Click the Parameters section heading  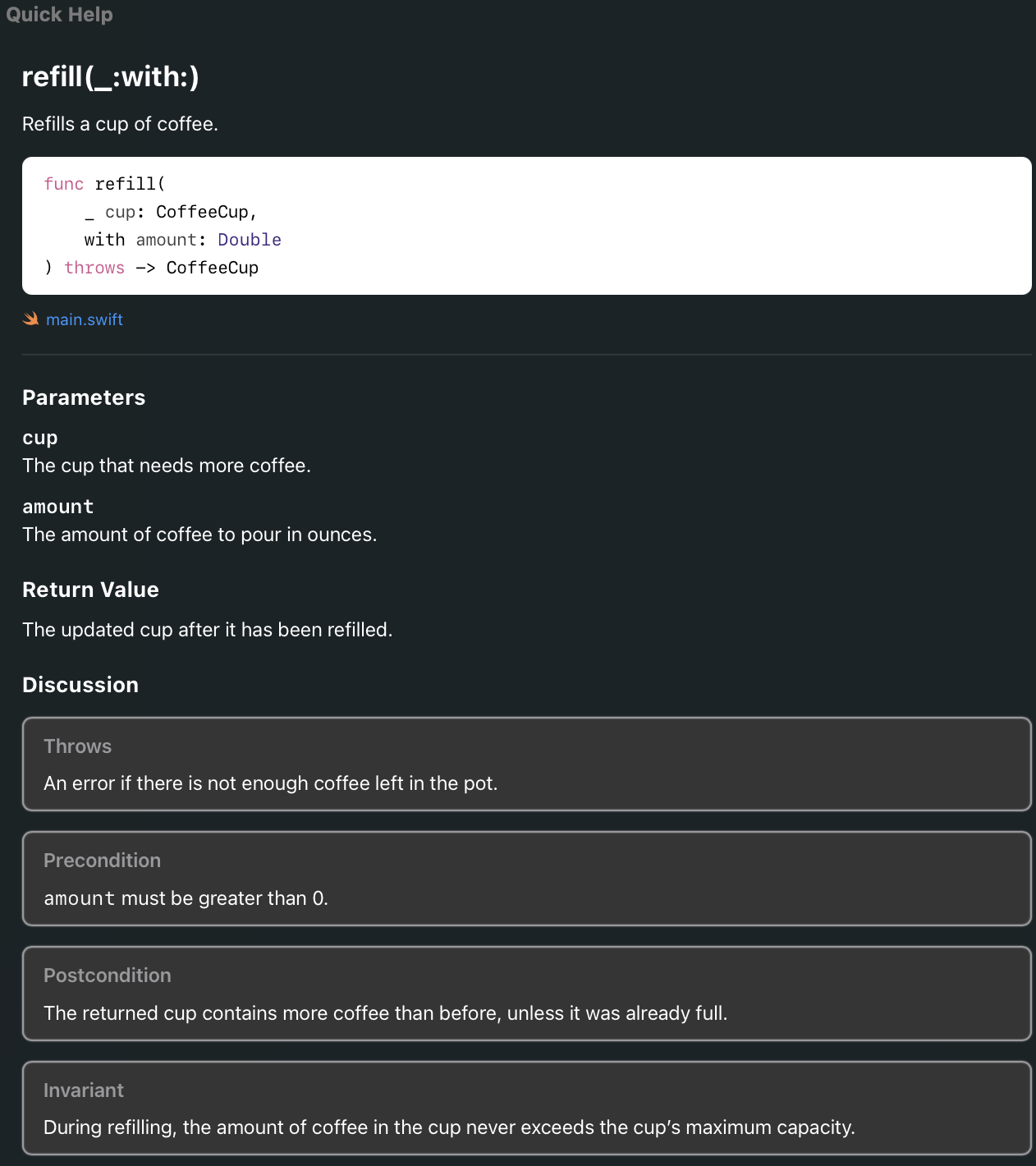point(84,397)
